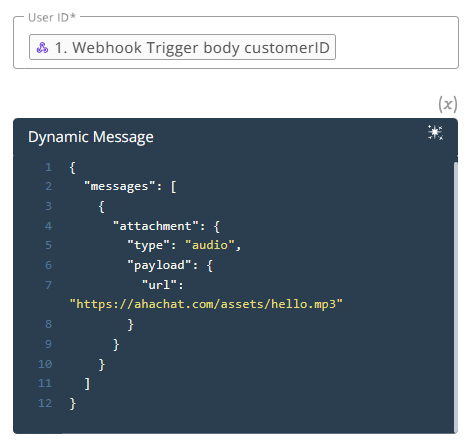
Task: Open the (x) variable picker
Action: click(448, 104)
